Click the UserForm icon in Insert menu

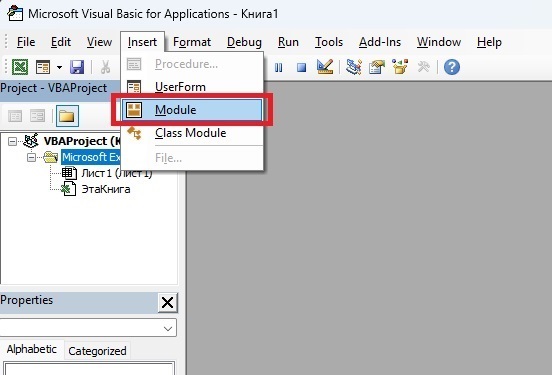click(134, 87)
